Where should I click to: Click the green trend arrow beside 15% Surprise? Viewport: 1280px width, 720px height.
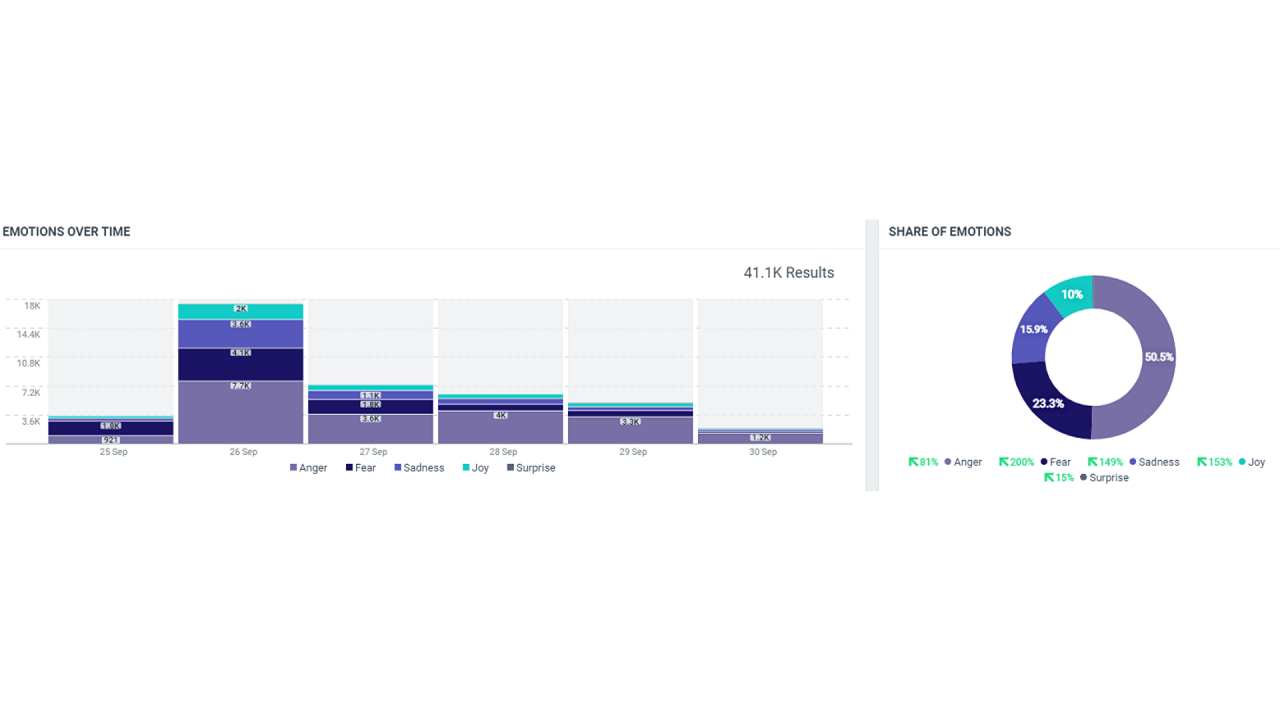1049,478
